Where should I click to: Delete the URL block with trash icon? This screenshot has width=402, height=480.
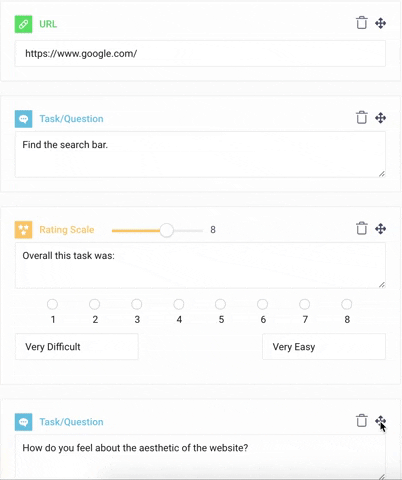362,23
